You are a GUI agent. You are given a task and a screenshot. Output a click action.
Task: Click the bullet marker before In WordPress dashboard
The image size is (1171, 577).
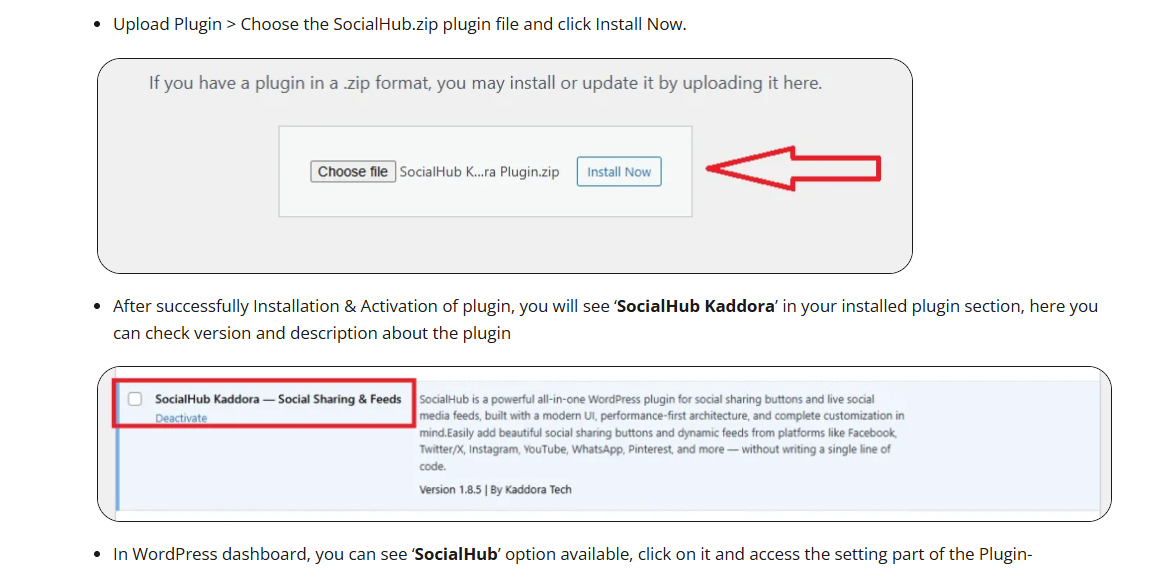click(97, 554)
